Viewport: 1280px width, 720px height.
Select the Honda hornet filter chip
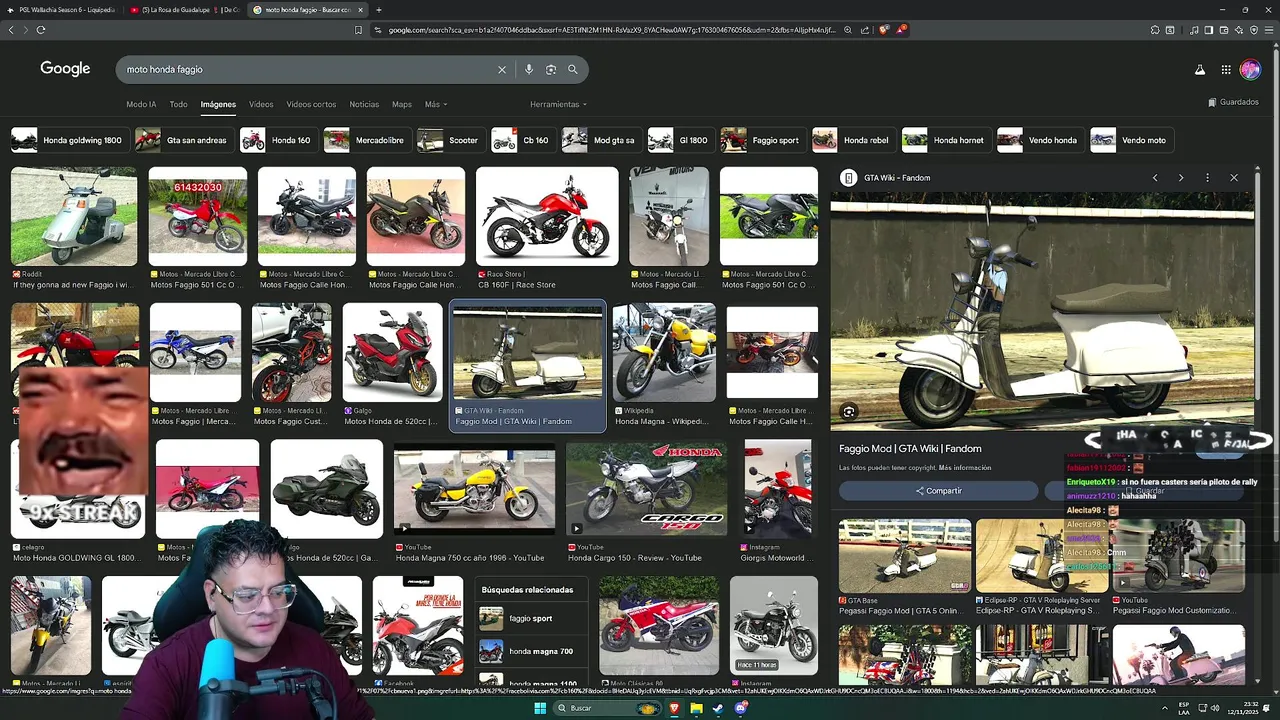pyautogui.click(x=945, y=140)
